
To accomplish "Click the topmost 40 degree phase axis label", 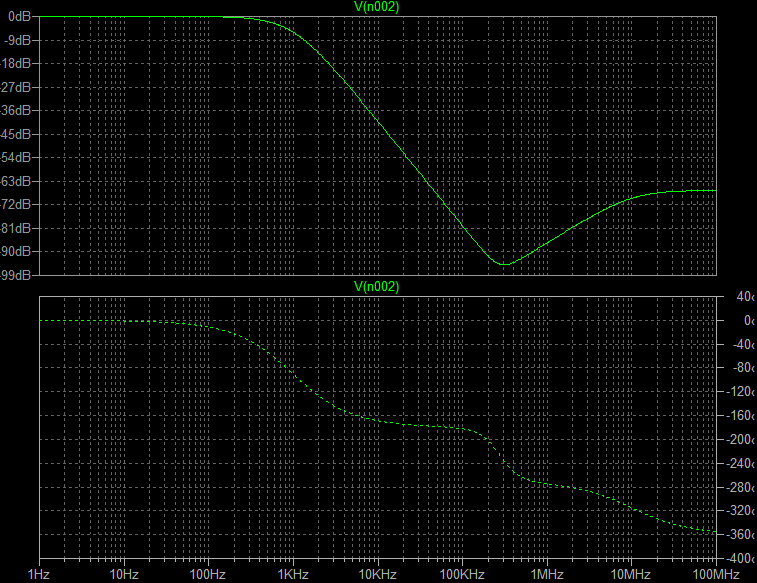I will pyautogui.click(x=743, y=297).
